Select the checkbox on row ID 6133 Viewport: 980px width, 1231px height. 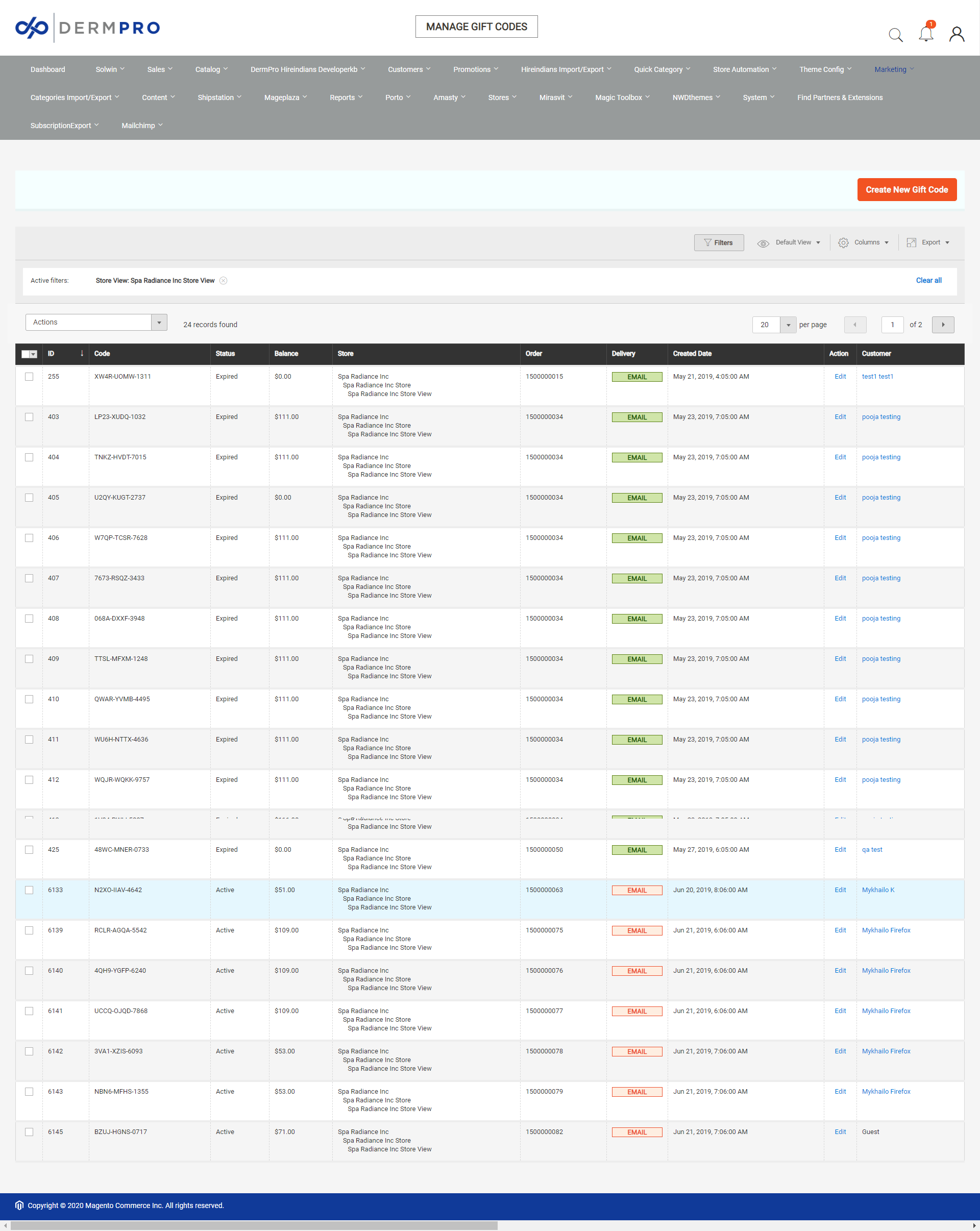[29, 890]
